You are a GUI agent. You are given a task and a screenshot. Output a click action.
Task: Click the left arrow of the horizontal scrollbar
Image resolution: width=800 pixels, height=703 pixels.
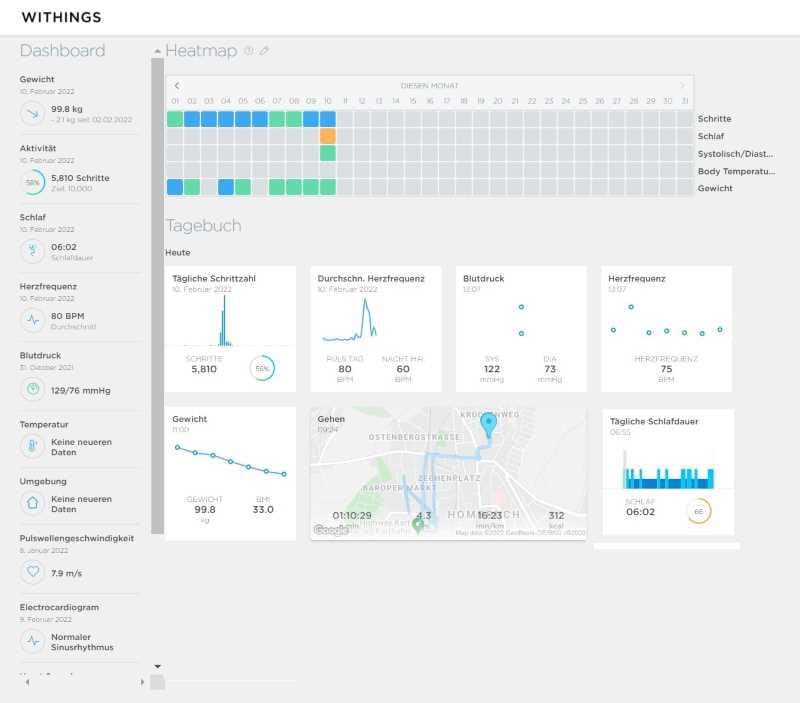tap(28, 682)
